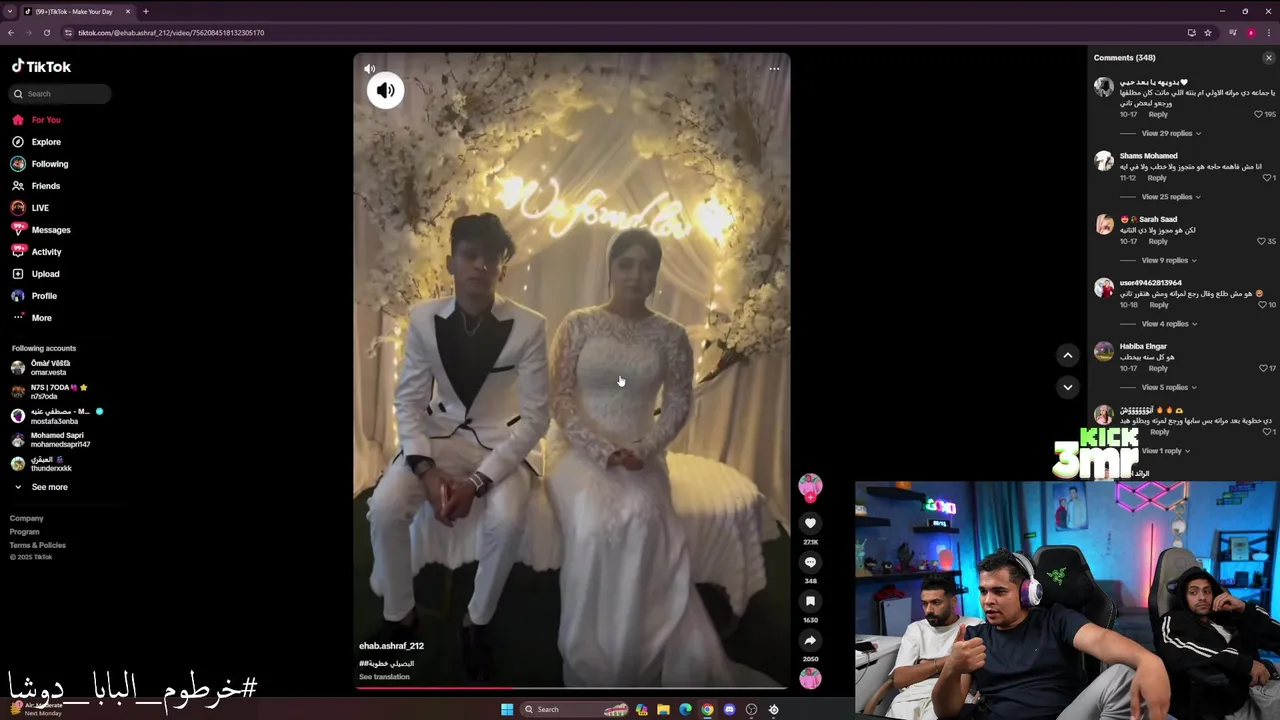Expand View 1 reply
This screenshot has height=720, width=1280.
[1166, 451]
